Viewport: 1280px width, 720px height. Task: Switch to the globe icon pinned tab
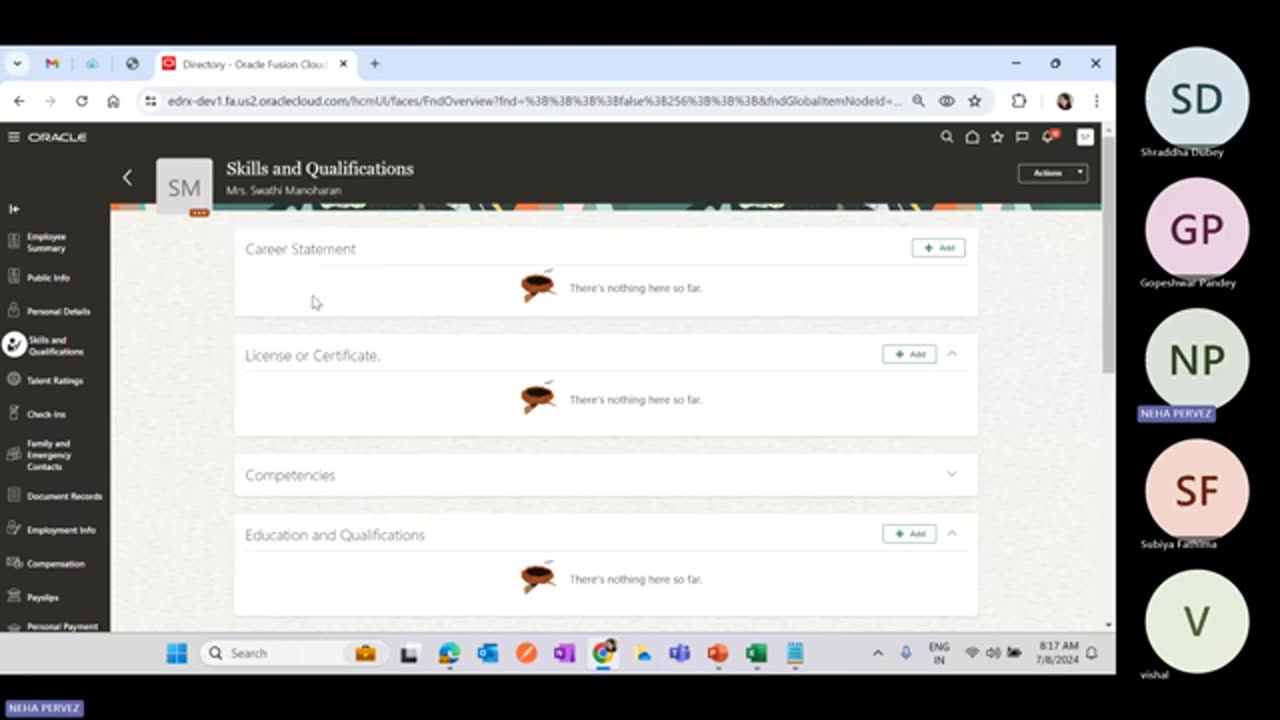(x=132, y=63)
